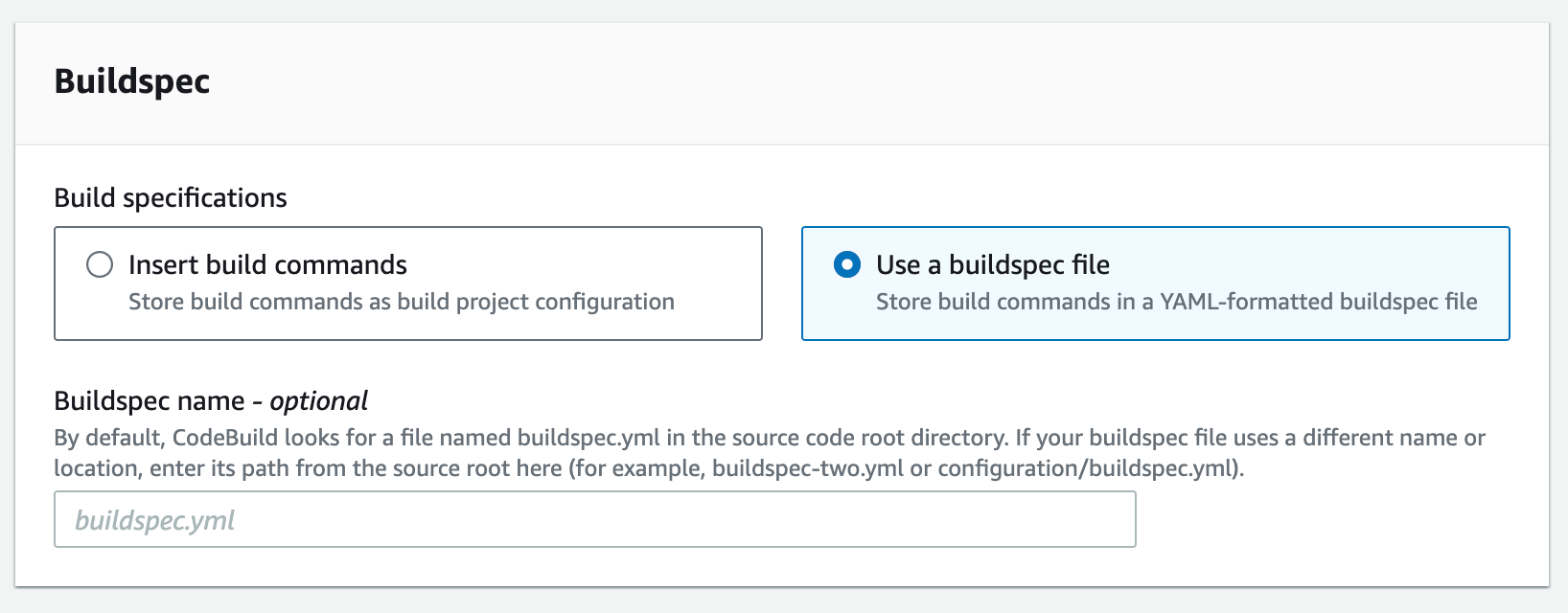This screenshot has width=1568, height=613.
Task: Click the Build specifications label
Action: pyautogui.click(x=171, y=197)
